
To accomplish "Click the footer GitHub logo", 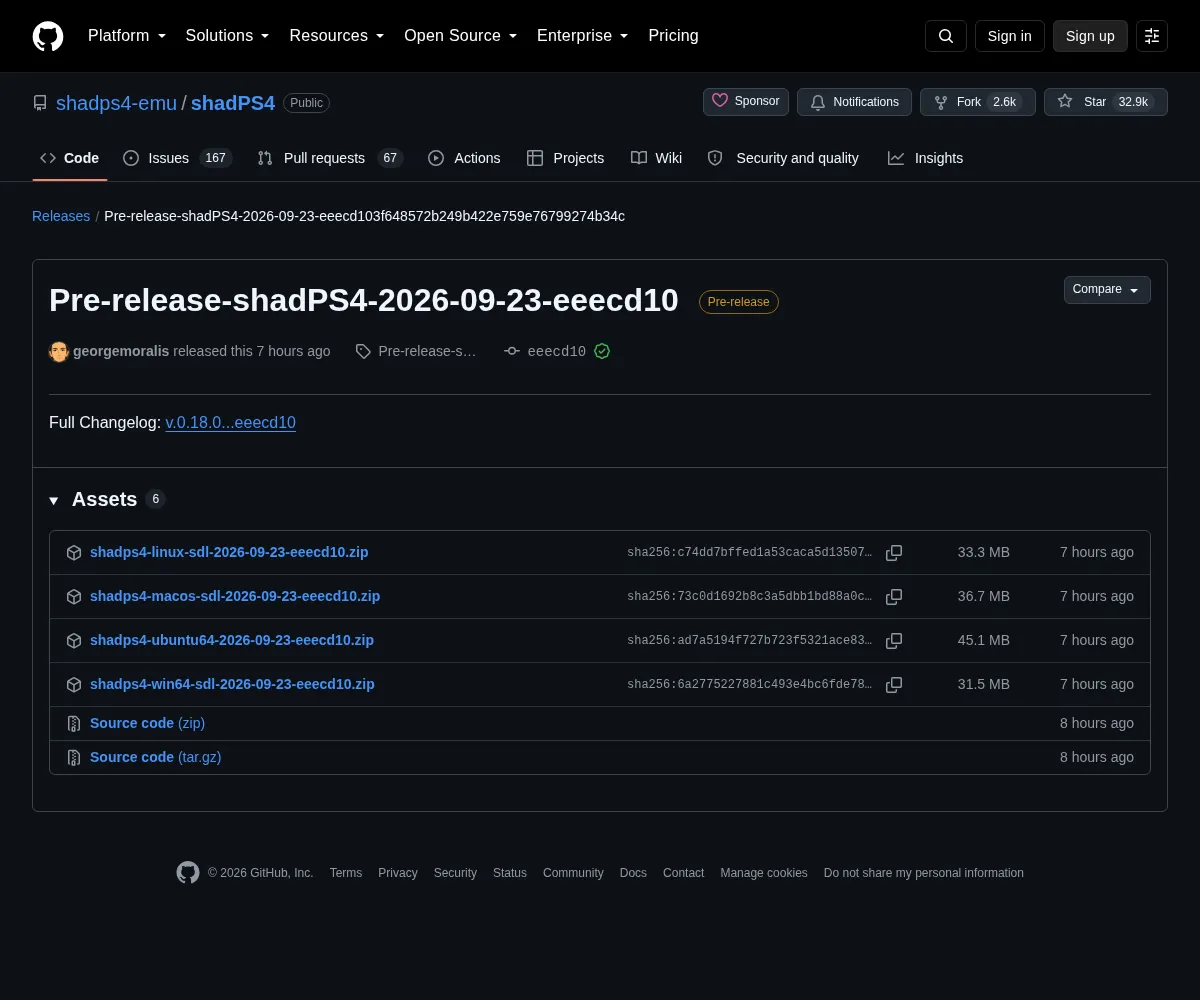I will click(188, 873).
